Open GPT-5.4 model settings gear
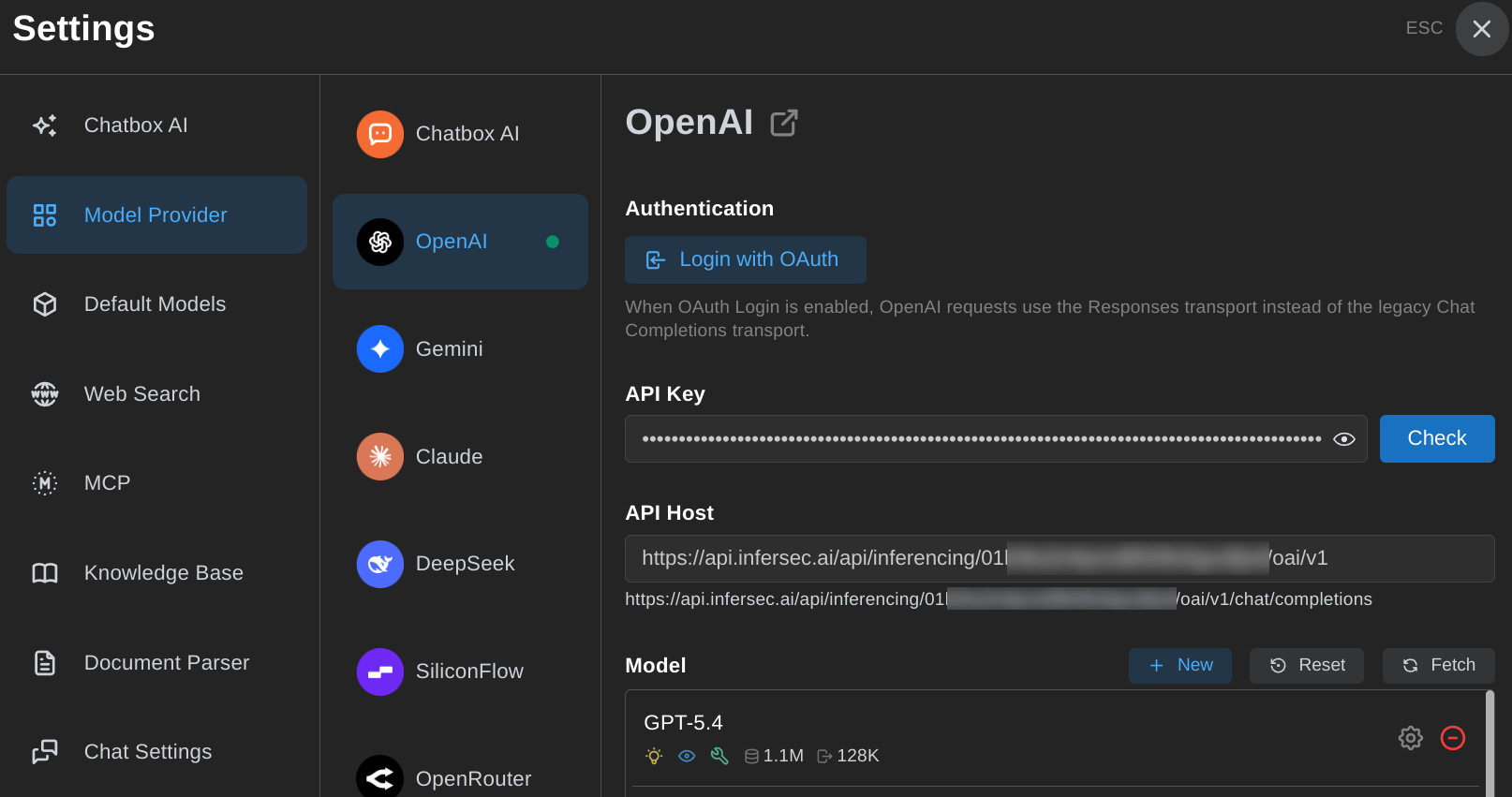Image resolution: width=1512 pixels, height=797 pixels. [x=1411, y=738]
